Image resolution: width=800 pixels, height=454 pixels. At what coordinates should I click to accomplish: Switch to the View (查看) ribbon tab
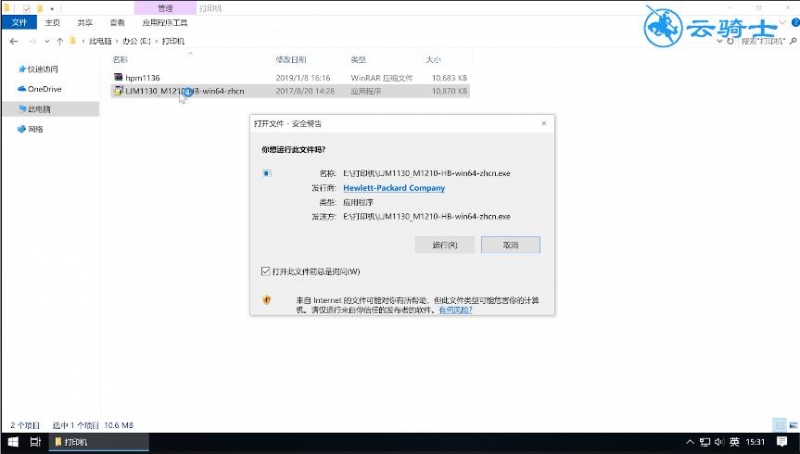(117, 22)
